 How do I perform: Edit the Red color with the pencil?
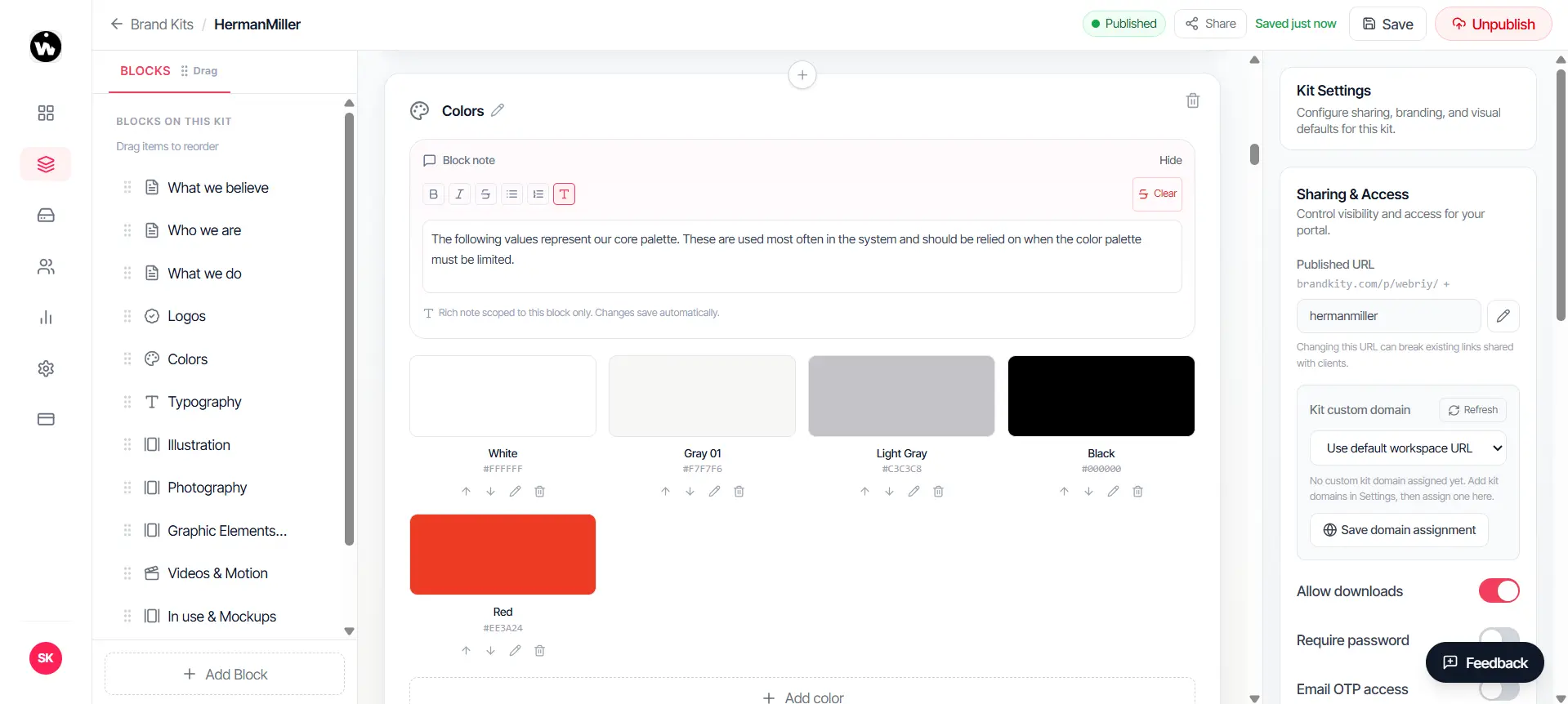coord(515,651)
